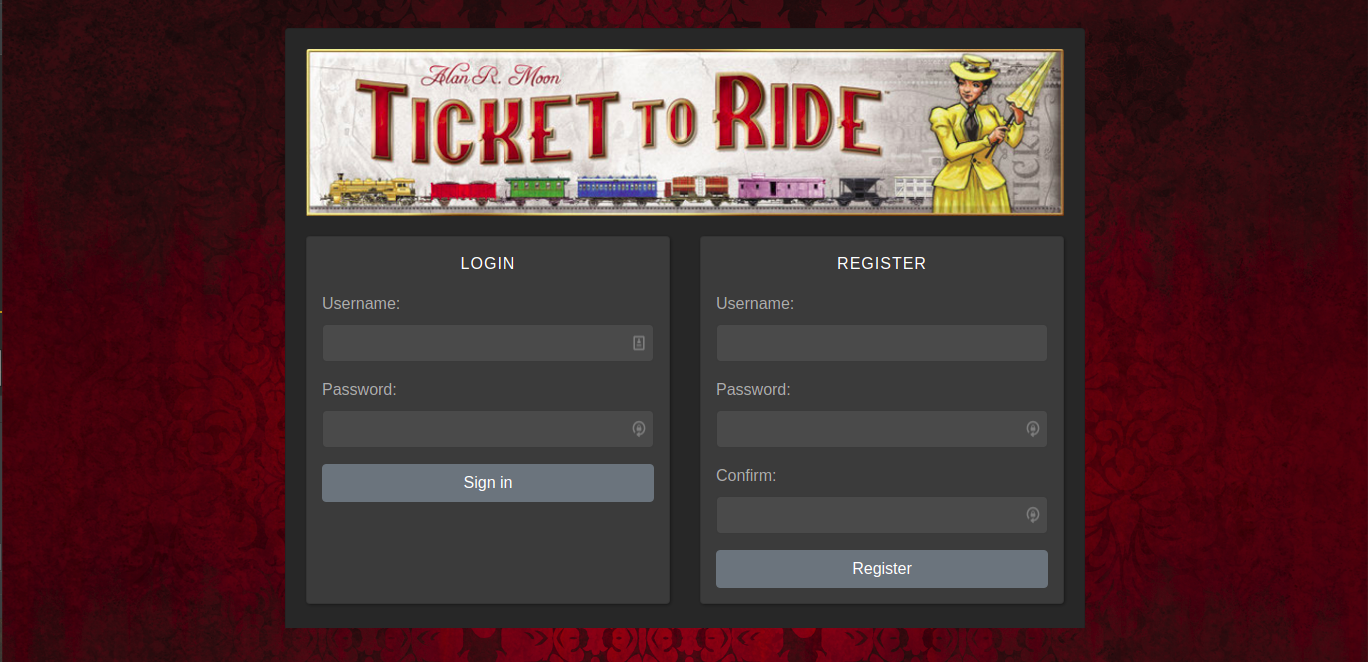The image size is (1368, 662).
Task: Click the lock icon in the Confirm field
Action: tap(1032, 515)
